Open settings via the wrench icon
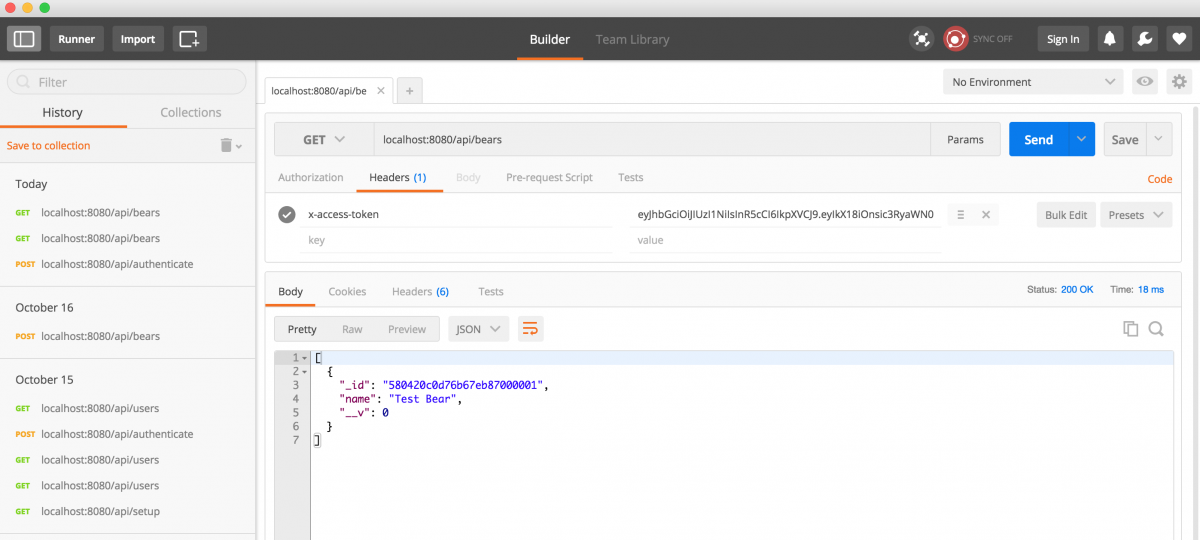This screenshot has height=540, width=1200. 1145,39
